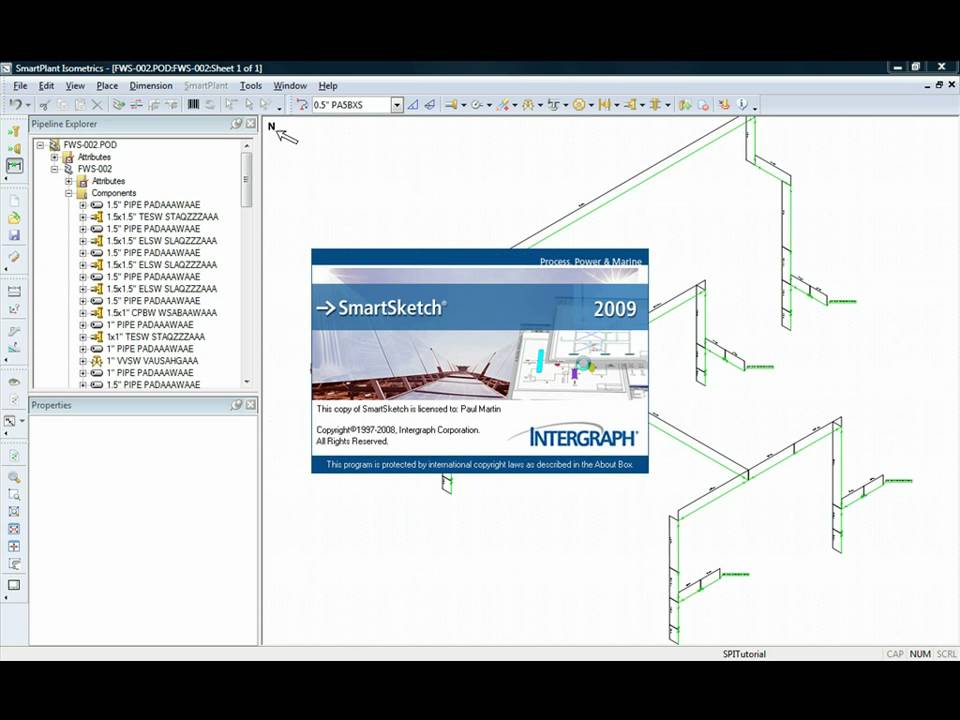Click the blue triangle slope icon

pos(413,105)
